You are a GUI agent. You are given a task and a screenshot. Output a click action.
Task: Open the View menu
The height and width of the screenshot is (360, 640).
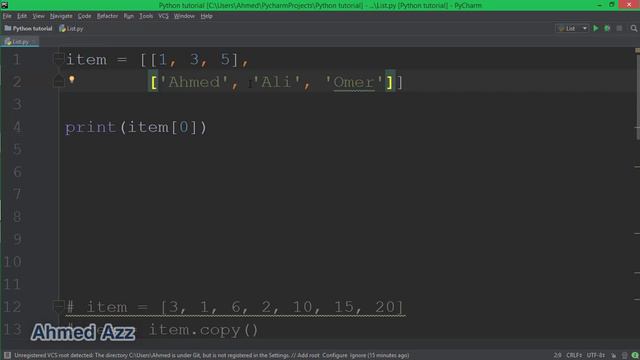tap(38, 16)
